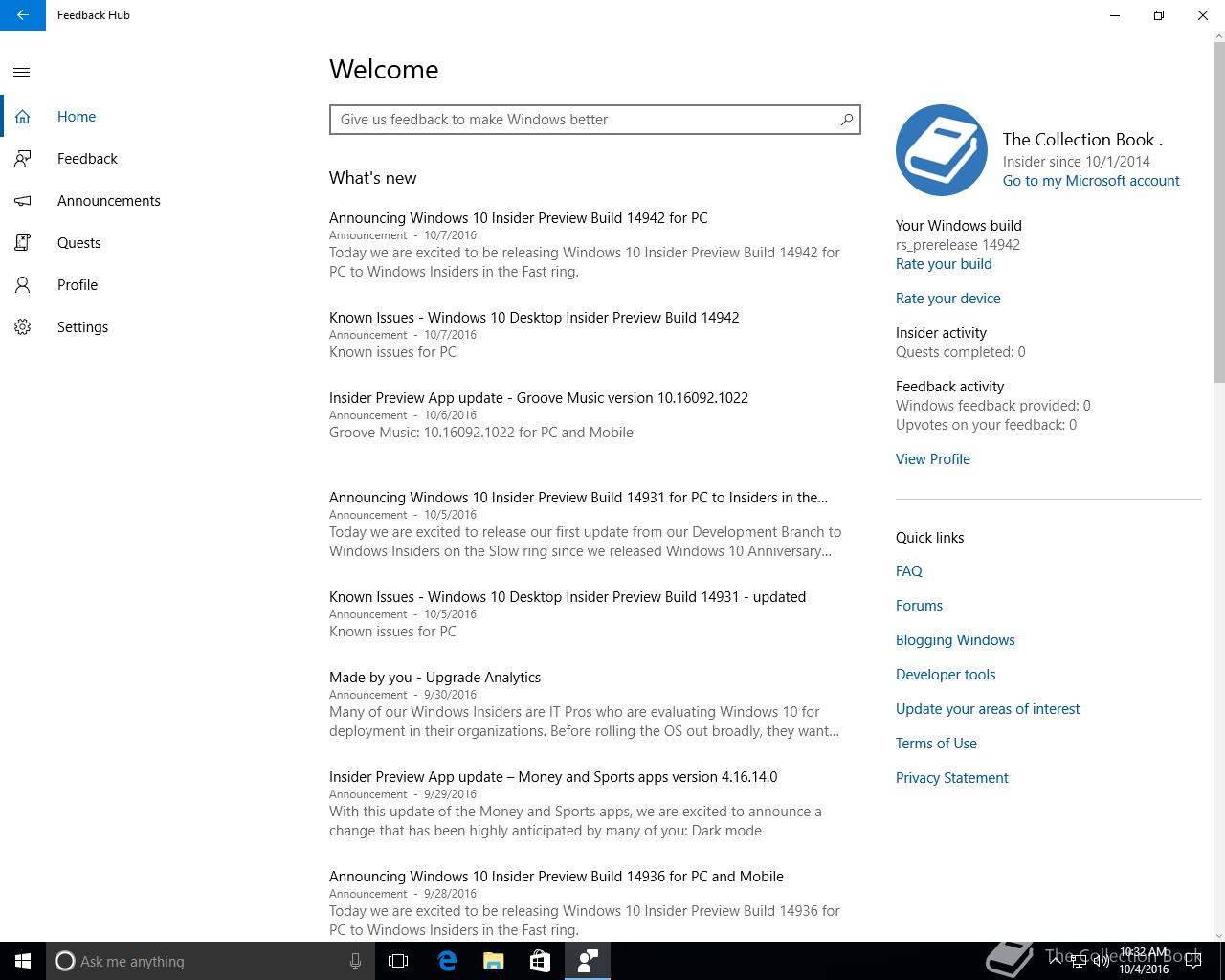The width and height of the screenshot is (1225, 980).
Task: Click Rate your device link
Action: [x=948, y=299]
